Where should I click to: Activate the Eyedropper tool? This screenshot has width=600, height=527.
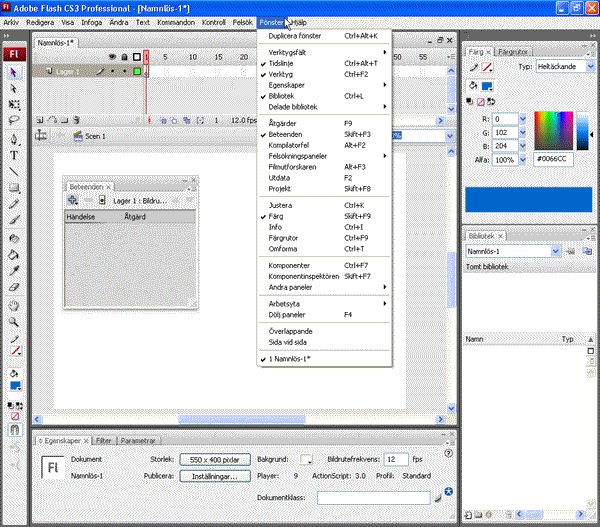pyautogui.click(x=14, y=269)
